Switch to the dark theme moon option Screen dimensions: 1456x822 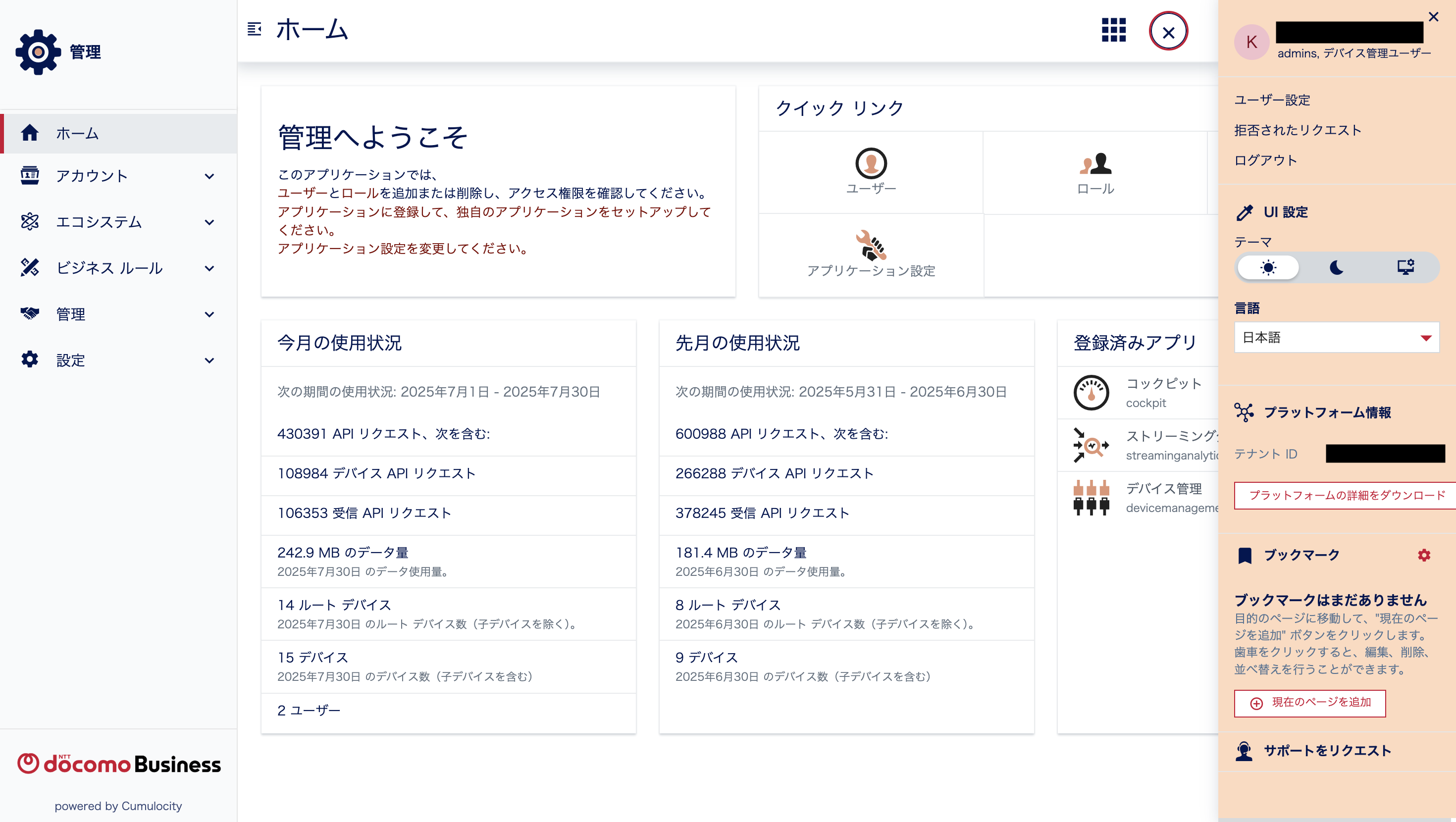coord(1337,267)
